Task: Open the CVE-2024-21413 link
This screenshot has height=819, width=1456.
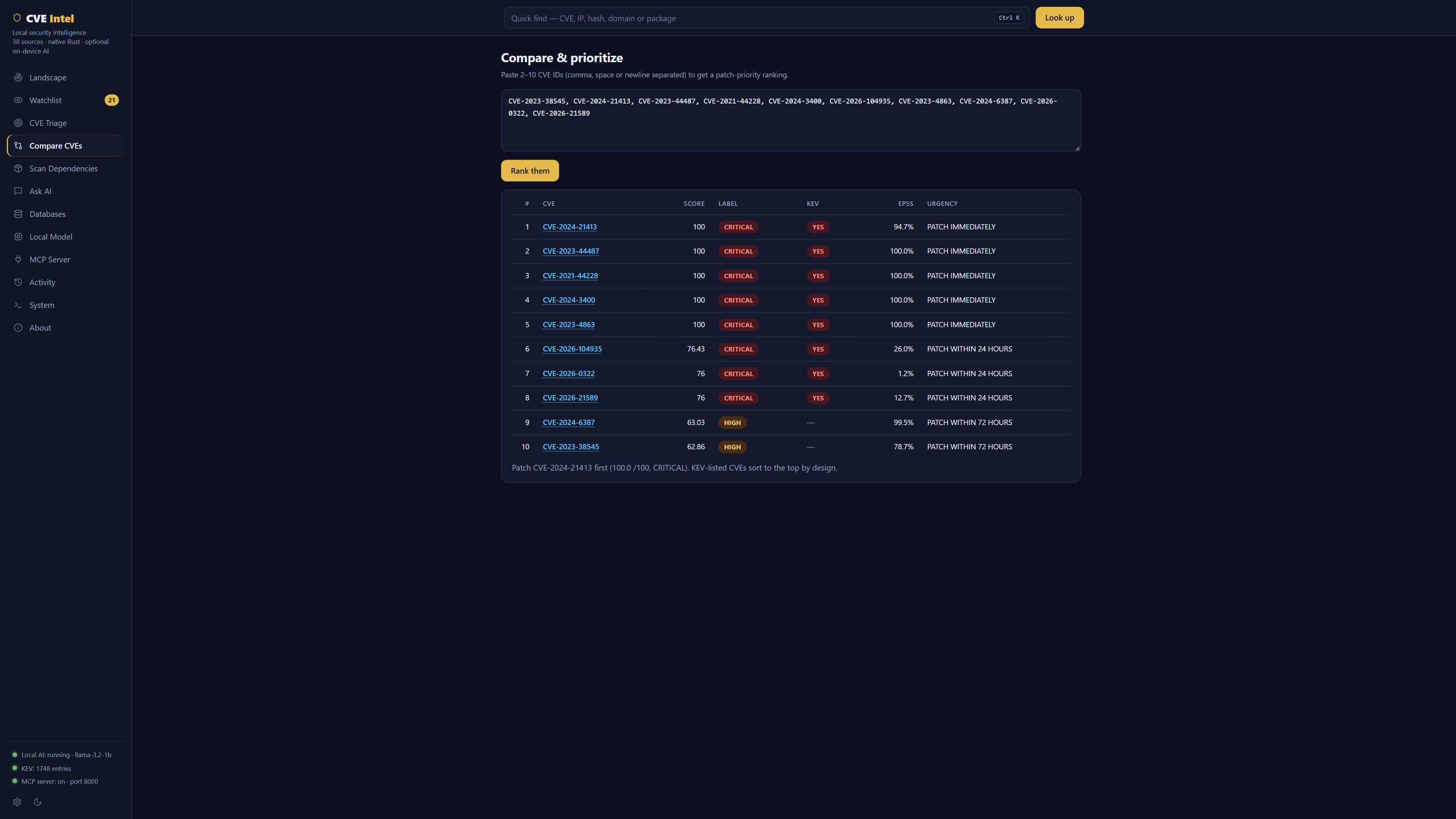Action: click(569, 227)
